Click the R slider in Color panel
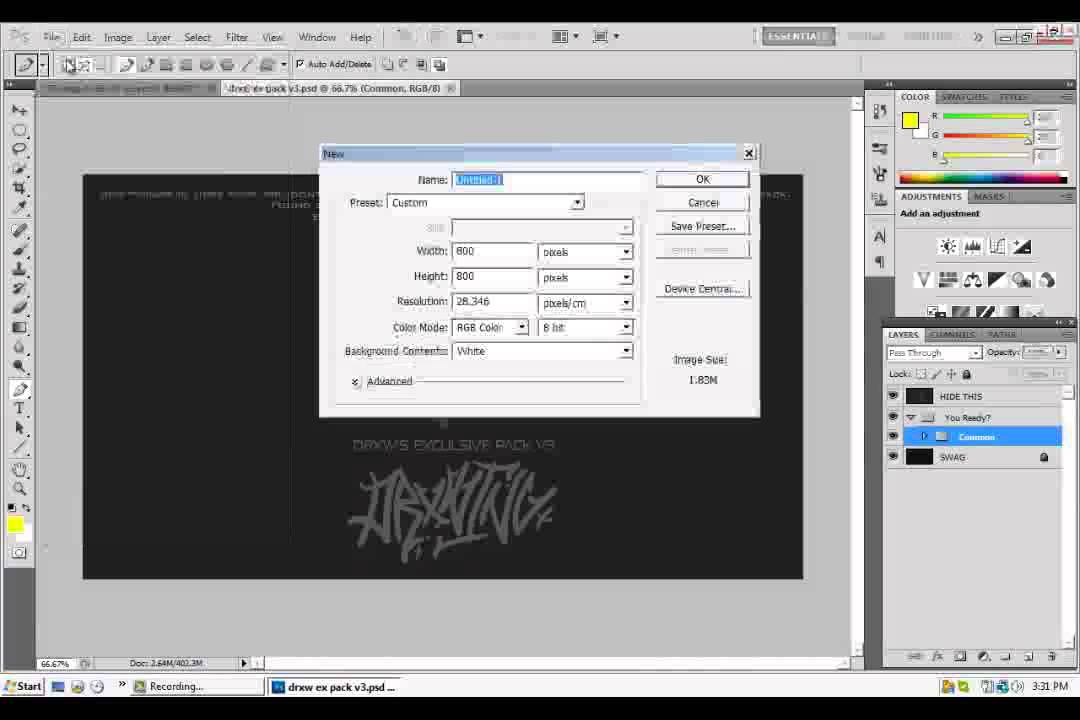 (985, 116)
